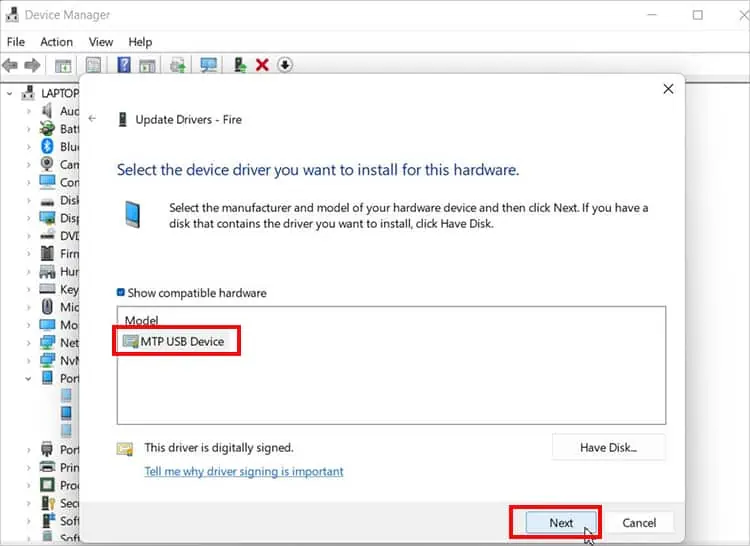Click the Batteries category icon
This screenshot has height=546, width=750.
pyautogui.click(x=47, y=129)
